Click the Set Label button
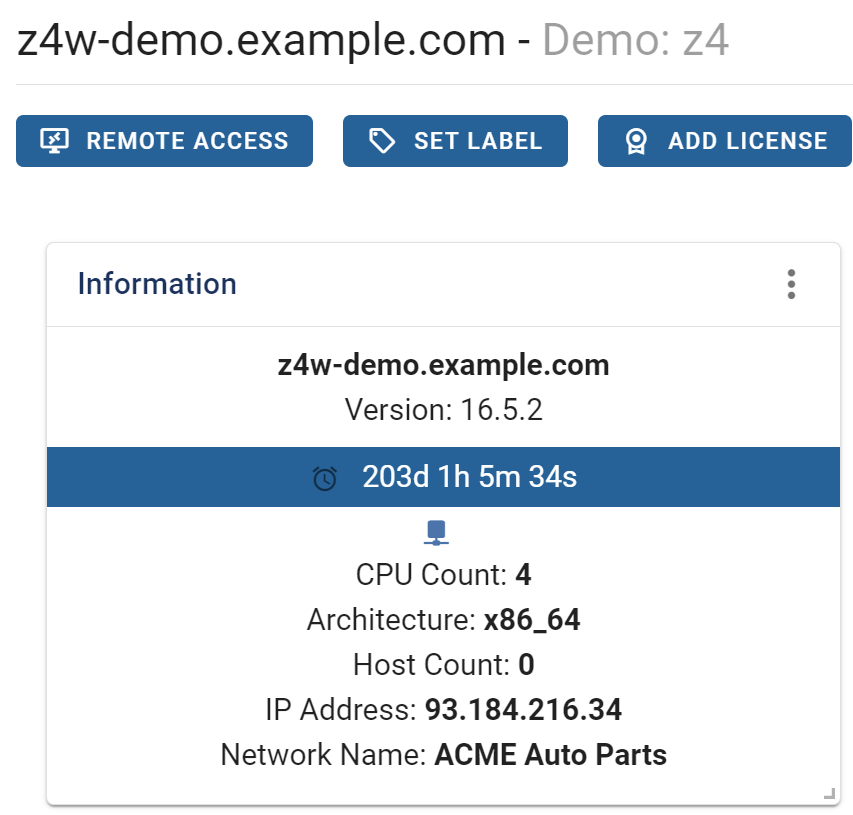Viewport: 853px width, 815px height. [455, 141]
